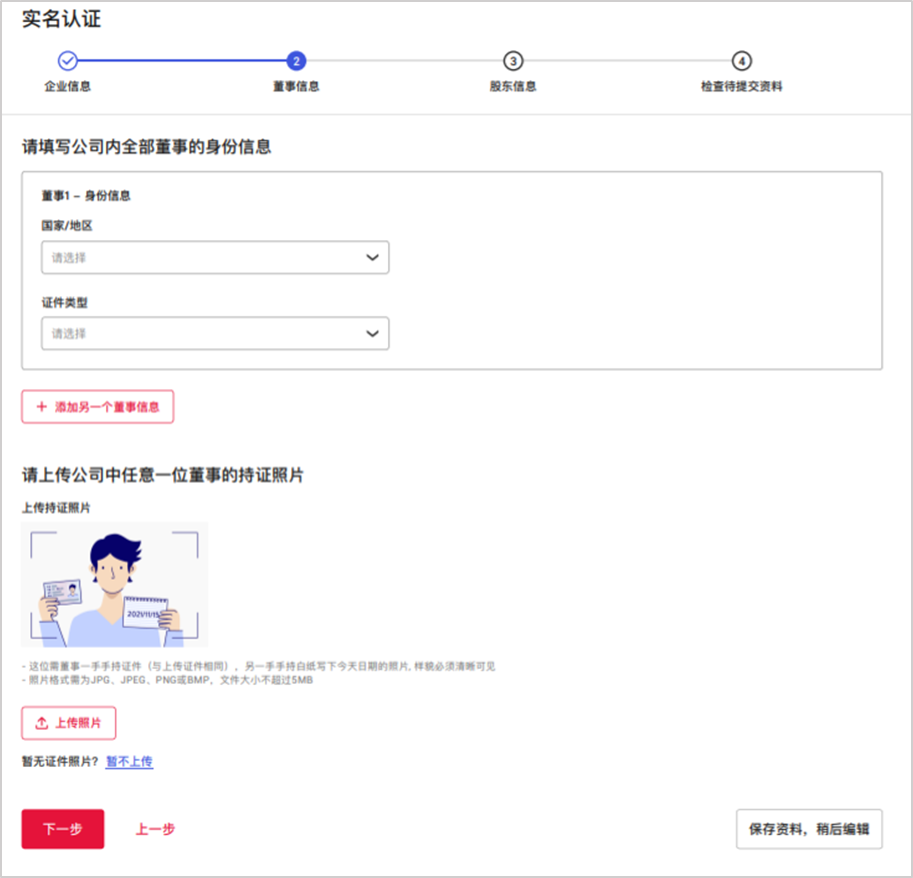
Task: Click the 上传照片 button
Action: pos(69,723)
